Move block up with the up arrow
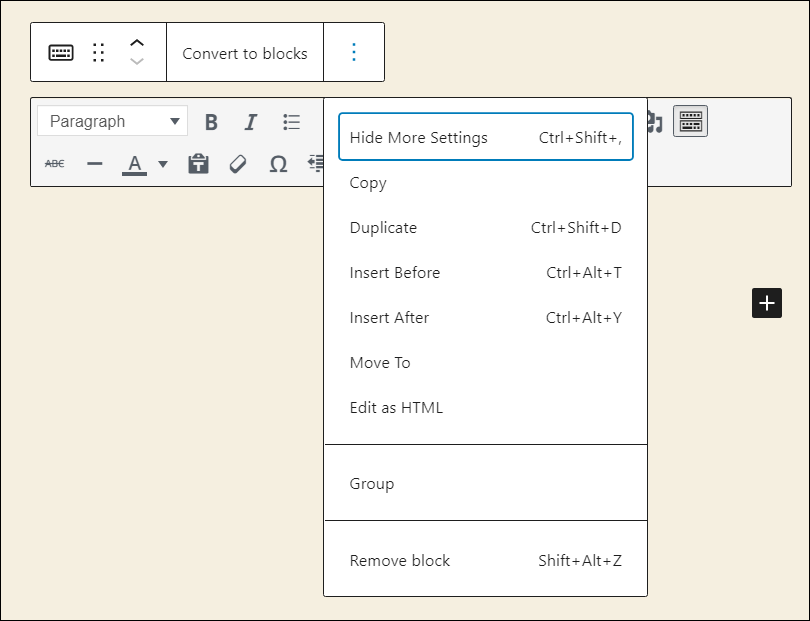Viewport: 810px width, 621px height. [x=137, y=43]
